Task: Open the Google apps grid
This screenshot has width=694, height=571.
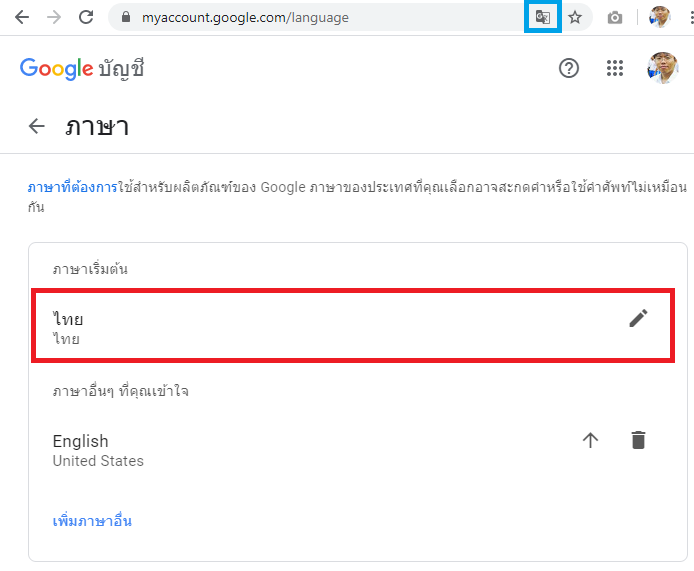Action: tap(615, 69)
